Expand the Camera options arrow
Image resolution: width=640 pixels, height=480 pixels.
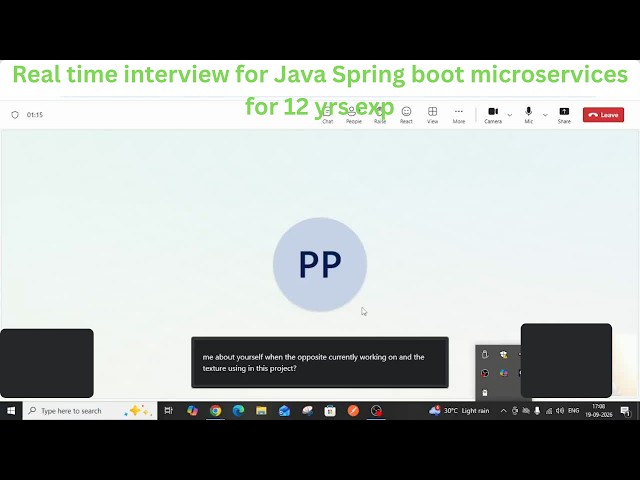[x=510, y=115]
